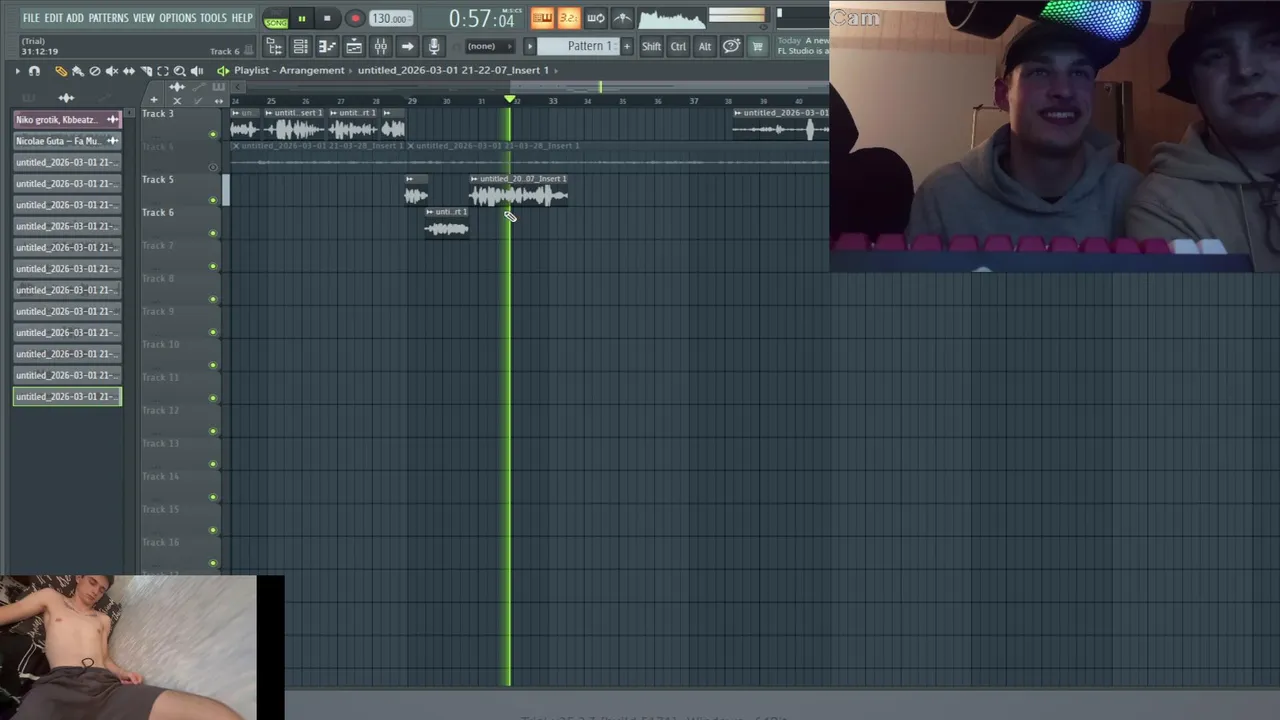Click the master output level meter
The height and width of the screenshot is (720, 1280).
(737, 16)
